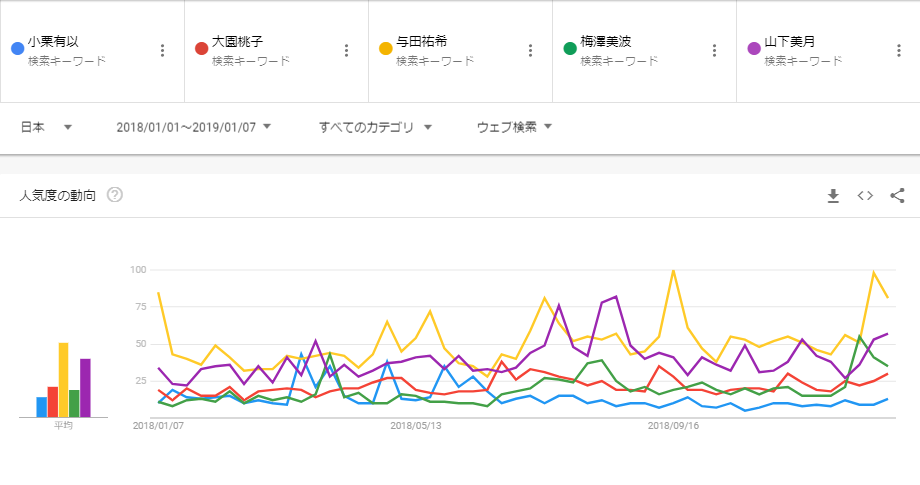Screen dimensions: 920x485
Task: Open the options menu for 小栗有以
Action: (162, 51)
